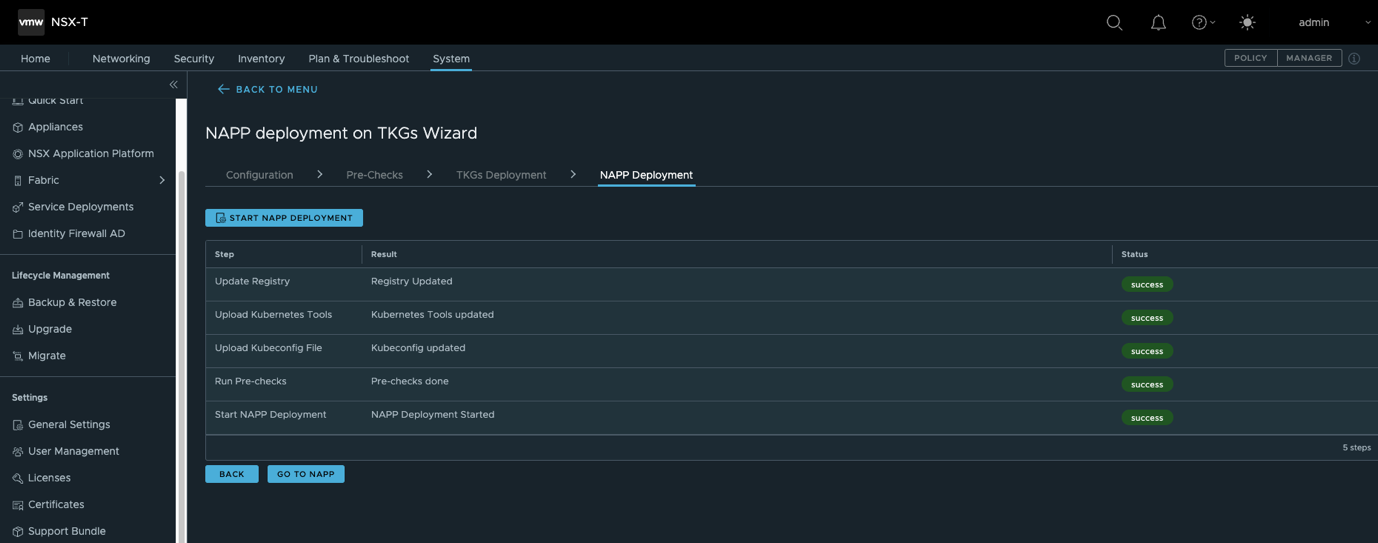Click the Fabric sidebar icon
Image resolution: width=1378 pixels, height=543 pixels.
click(17, 181)
